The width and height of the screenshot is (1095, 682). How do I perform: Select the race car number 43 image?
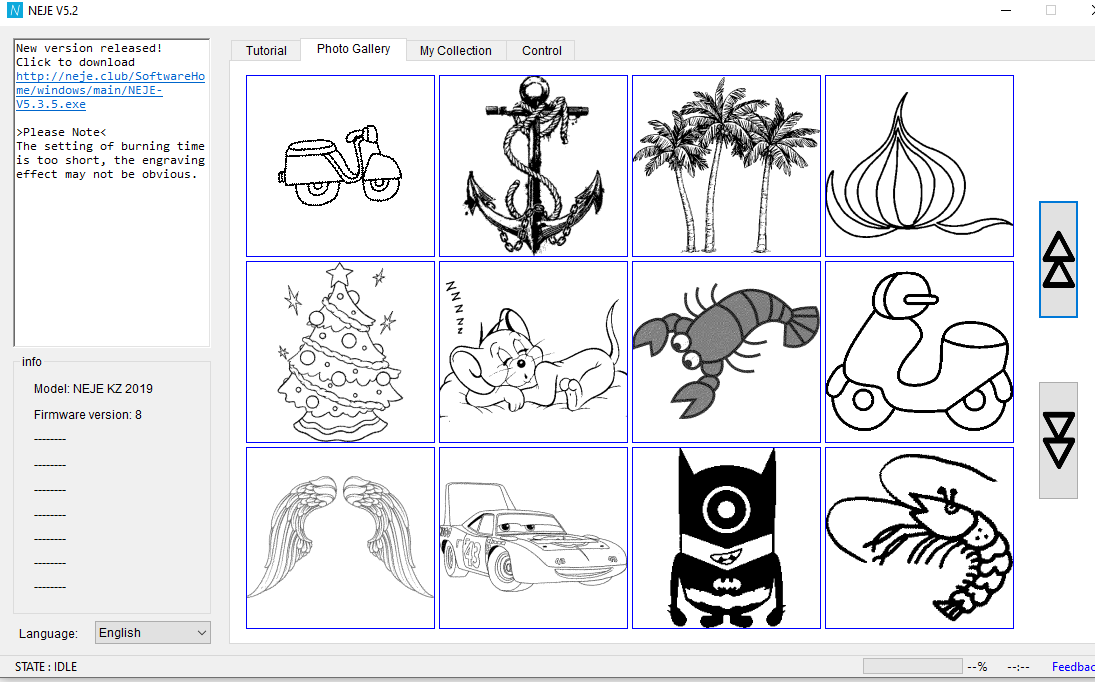(x=533, y=538)
